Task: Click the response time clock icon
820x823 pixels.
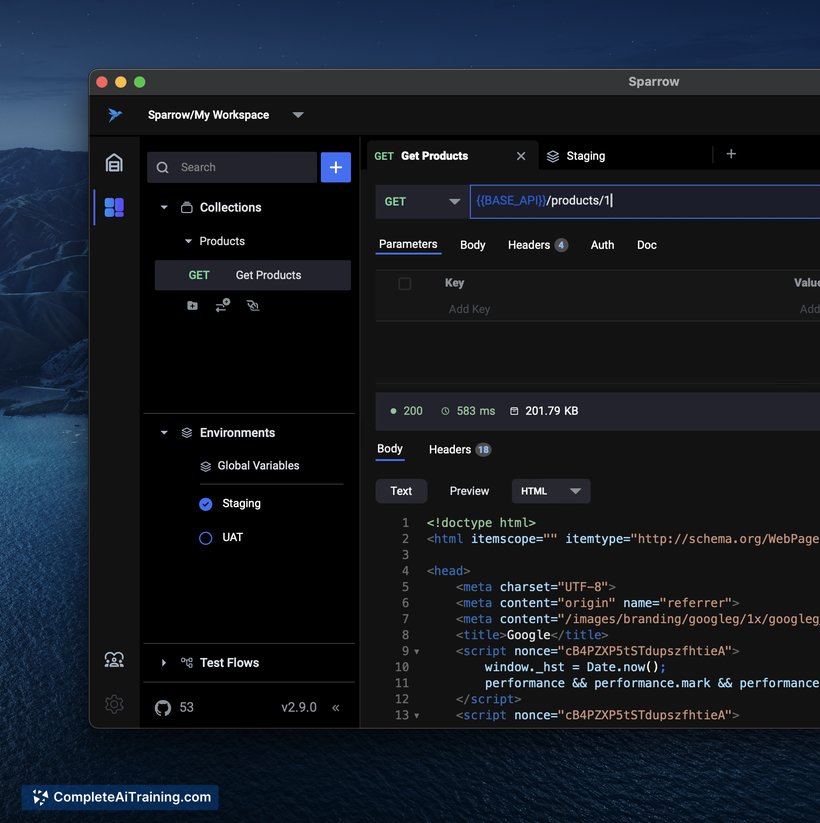Action: pyautogui.click(x=445, y=411)
